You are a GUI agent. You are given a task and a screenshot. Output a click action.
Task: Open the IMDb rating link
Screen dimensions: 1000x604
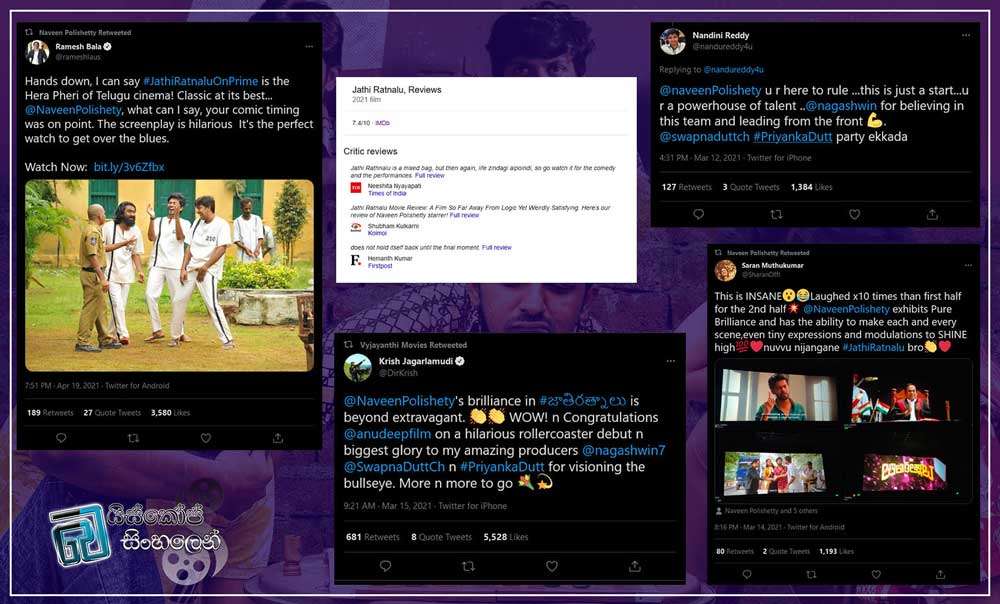tap(382, 121)
